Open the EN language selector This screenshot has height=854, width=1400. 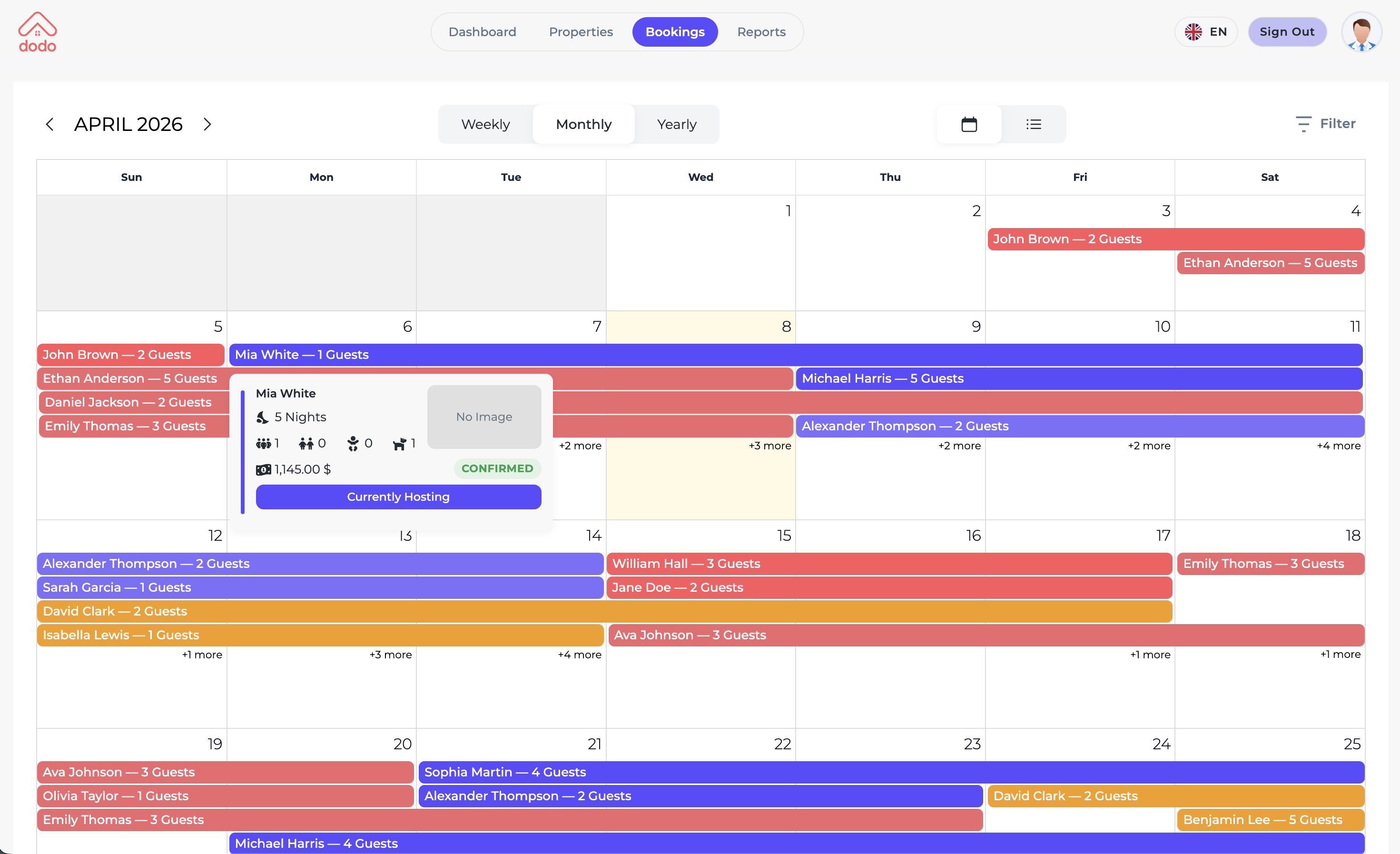click(1206, 32)
